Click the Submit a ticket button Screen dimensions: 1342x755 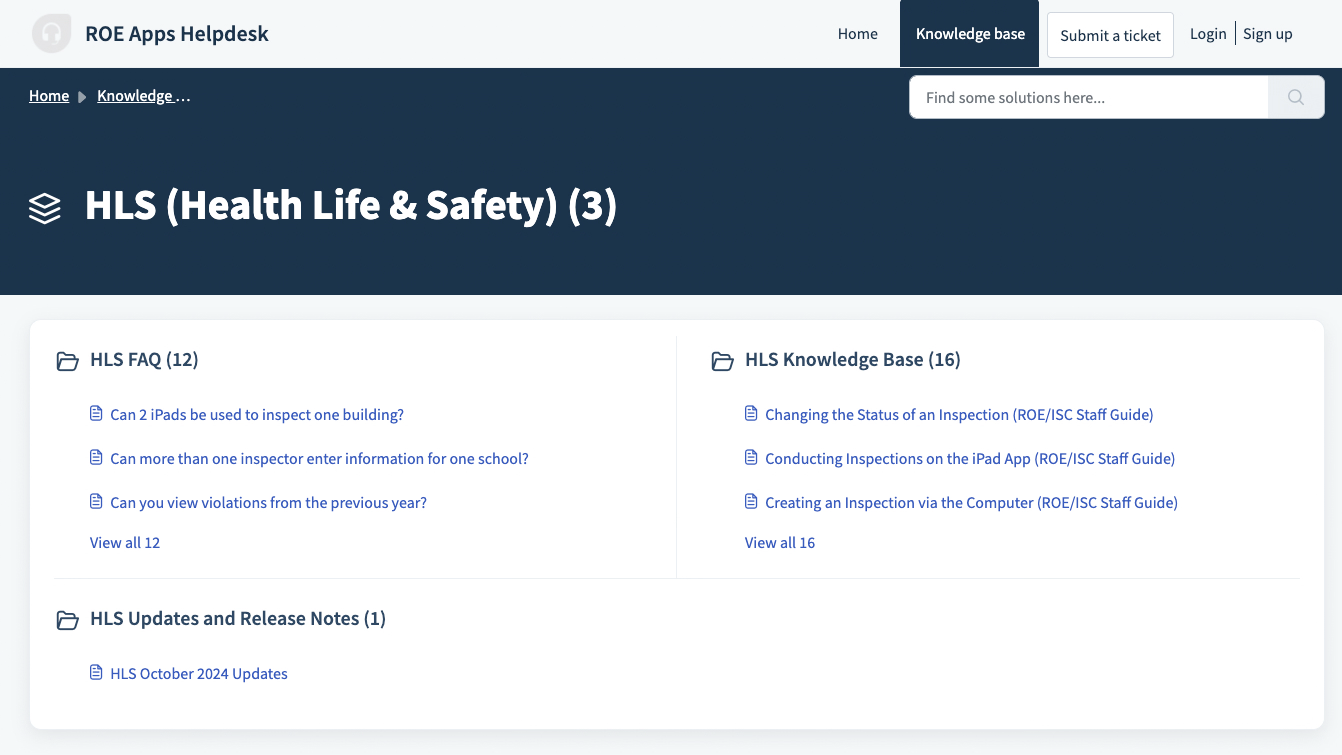click(x=1110, y=35)
